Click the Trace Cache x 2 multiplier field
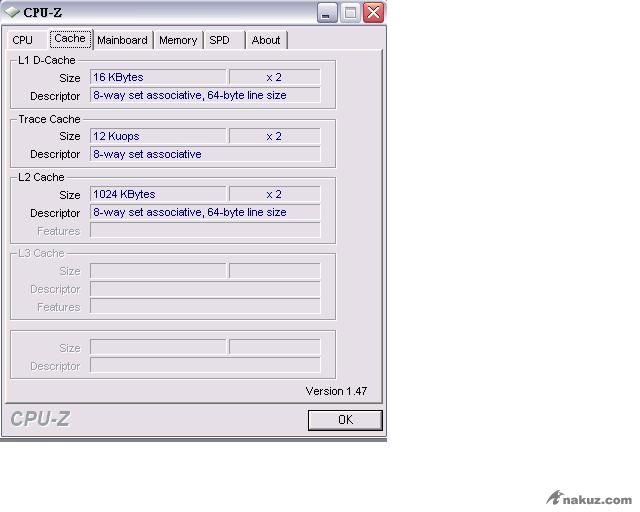This screenshot has width=640, height=512. pyautogui.click(x=275, y=136)
